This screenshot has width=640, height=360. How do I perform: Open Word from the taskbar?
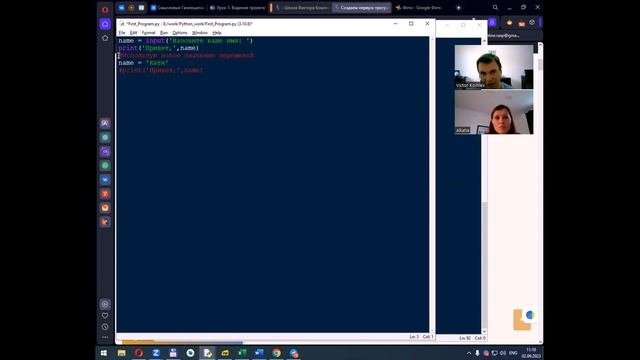(259, 353)
